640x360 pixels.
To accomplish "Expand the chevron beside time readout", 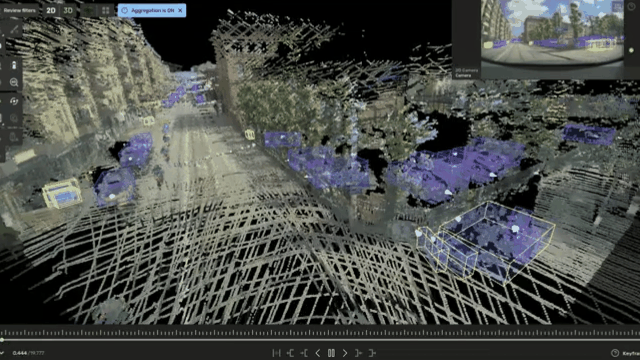I will click(2, 353).
